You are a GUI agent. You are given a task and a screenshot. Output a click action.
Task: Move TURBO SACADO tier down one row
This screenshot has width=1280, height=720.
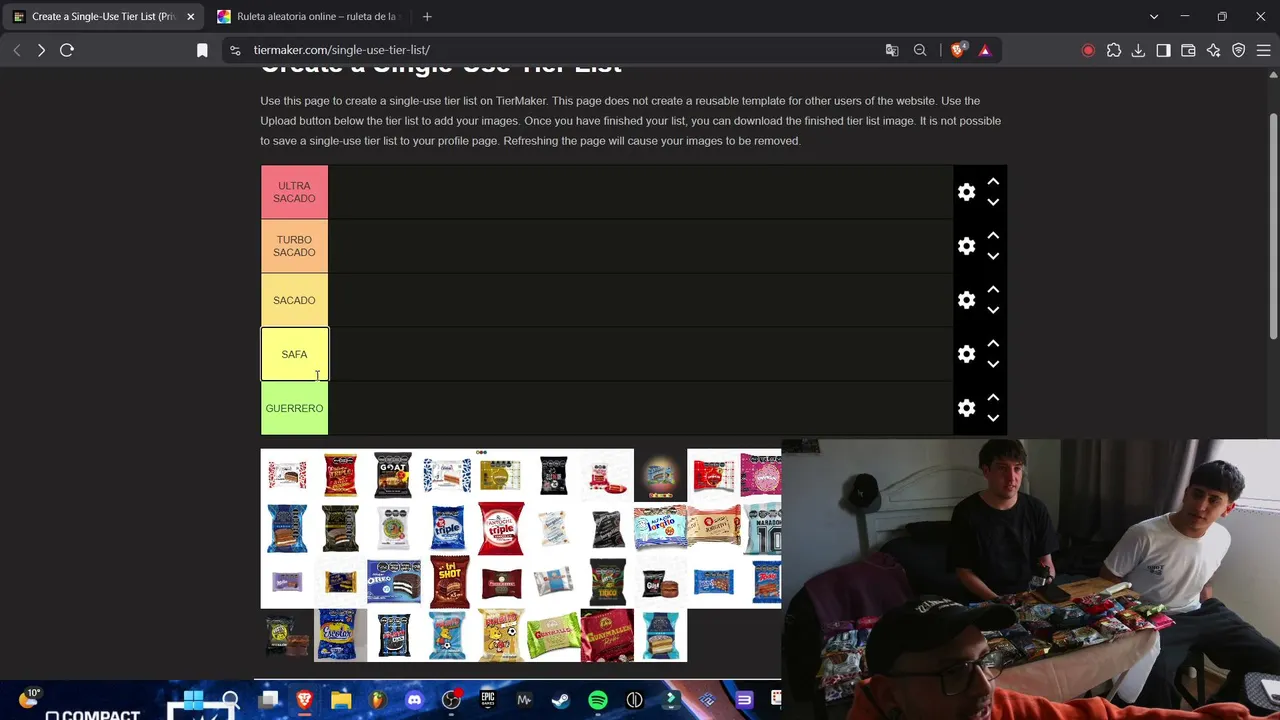pos(993,256)
